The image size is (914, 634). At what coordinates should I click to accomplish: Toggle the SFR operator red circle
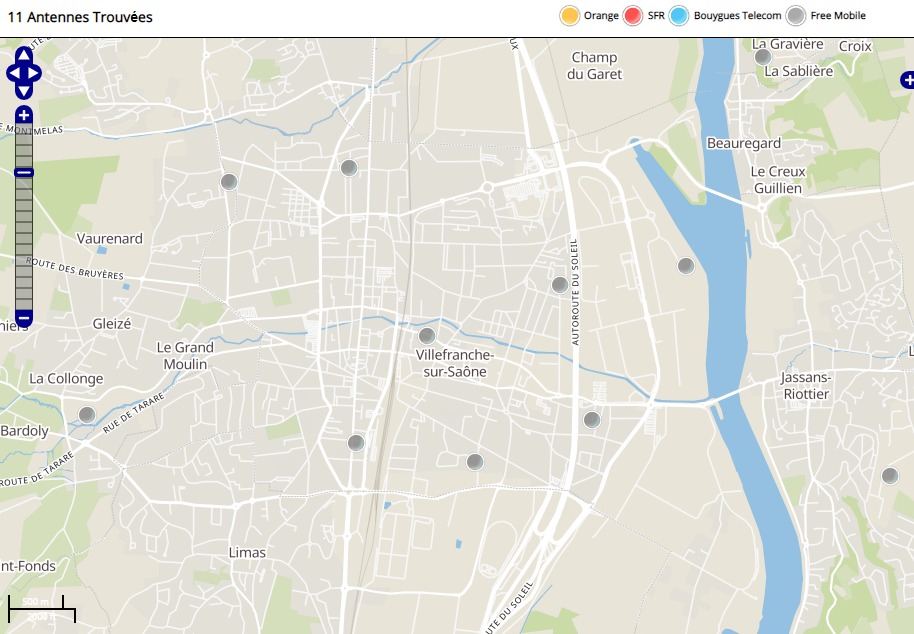coord(632,16)
